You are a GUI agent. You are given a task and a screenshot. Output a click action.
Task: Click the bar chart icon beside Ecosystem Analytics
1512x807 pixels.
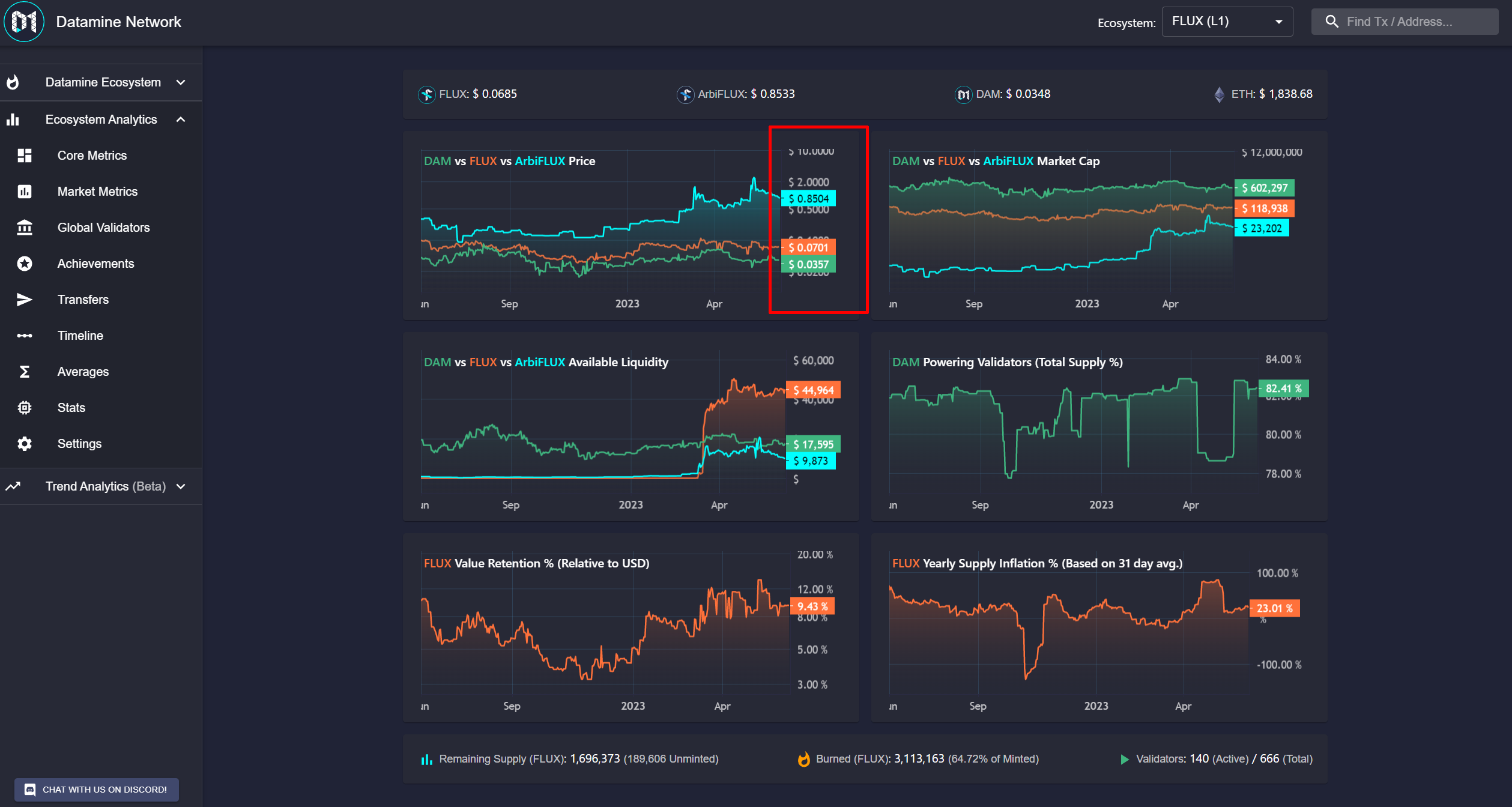13,119
